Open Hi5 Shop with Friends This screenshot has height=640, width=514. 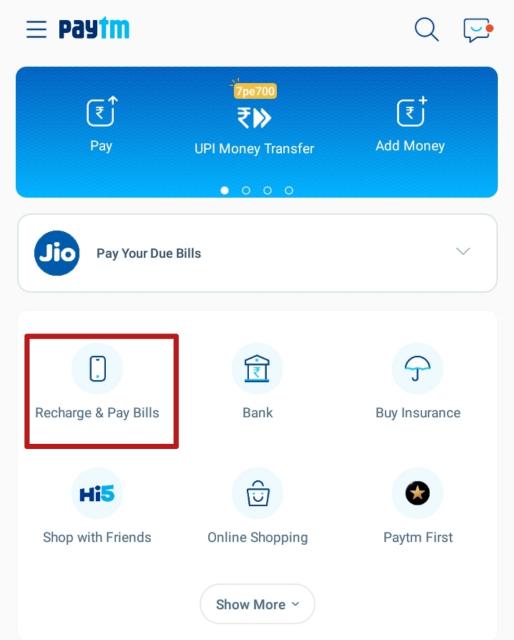97,493
